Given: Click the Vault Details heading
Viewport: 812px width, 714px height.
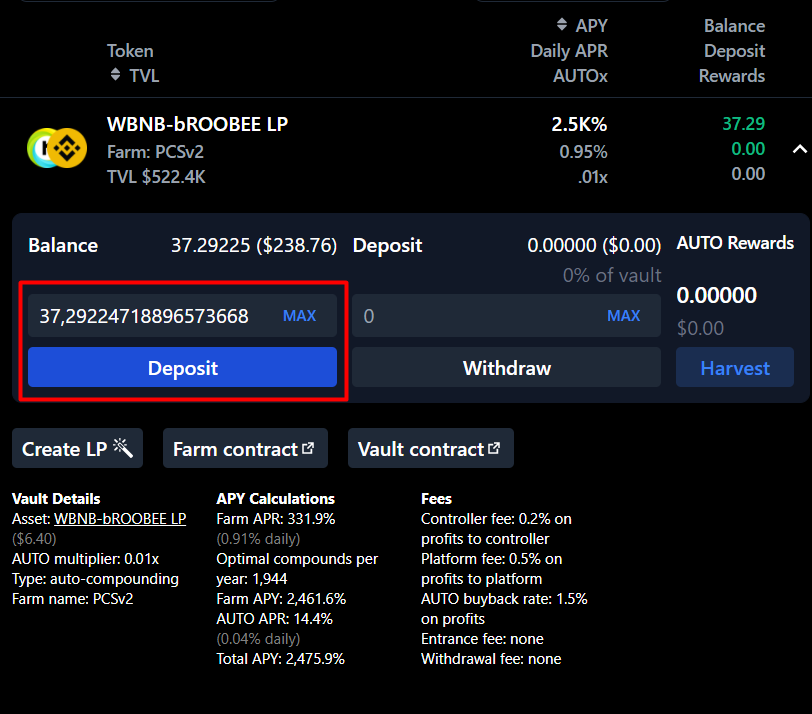Looking at the screenshot, I should click(56, 499).
